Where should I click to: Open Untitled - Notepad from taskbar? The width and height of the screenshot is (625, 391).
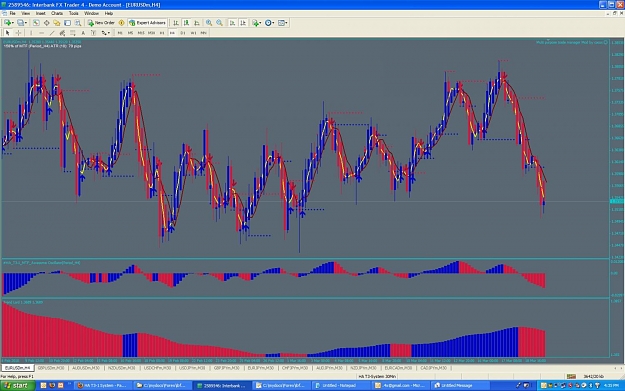click(340, 385)
